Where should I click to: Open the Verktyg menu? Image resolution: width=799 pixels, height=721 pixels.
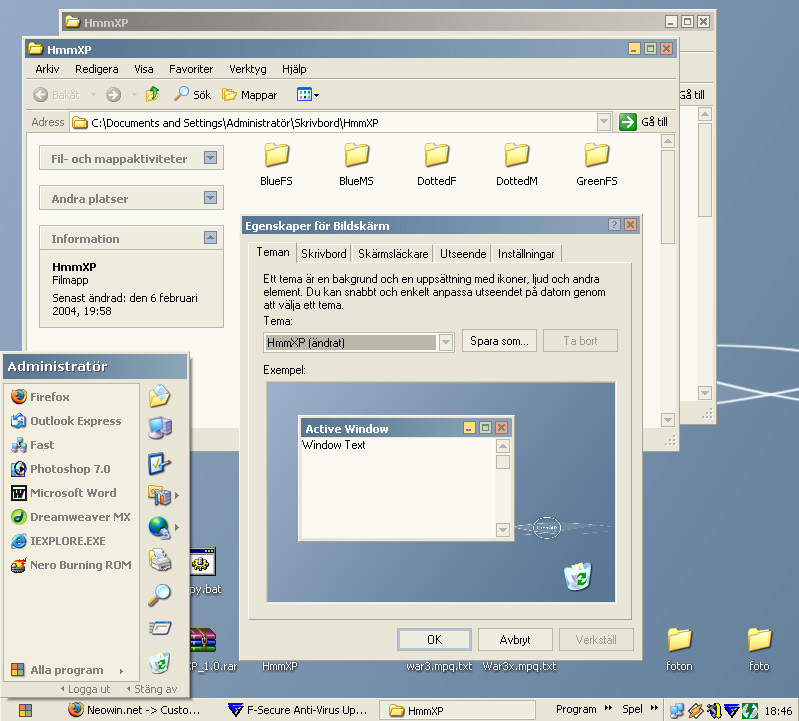tap(248, 69)
